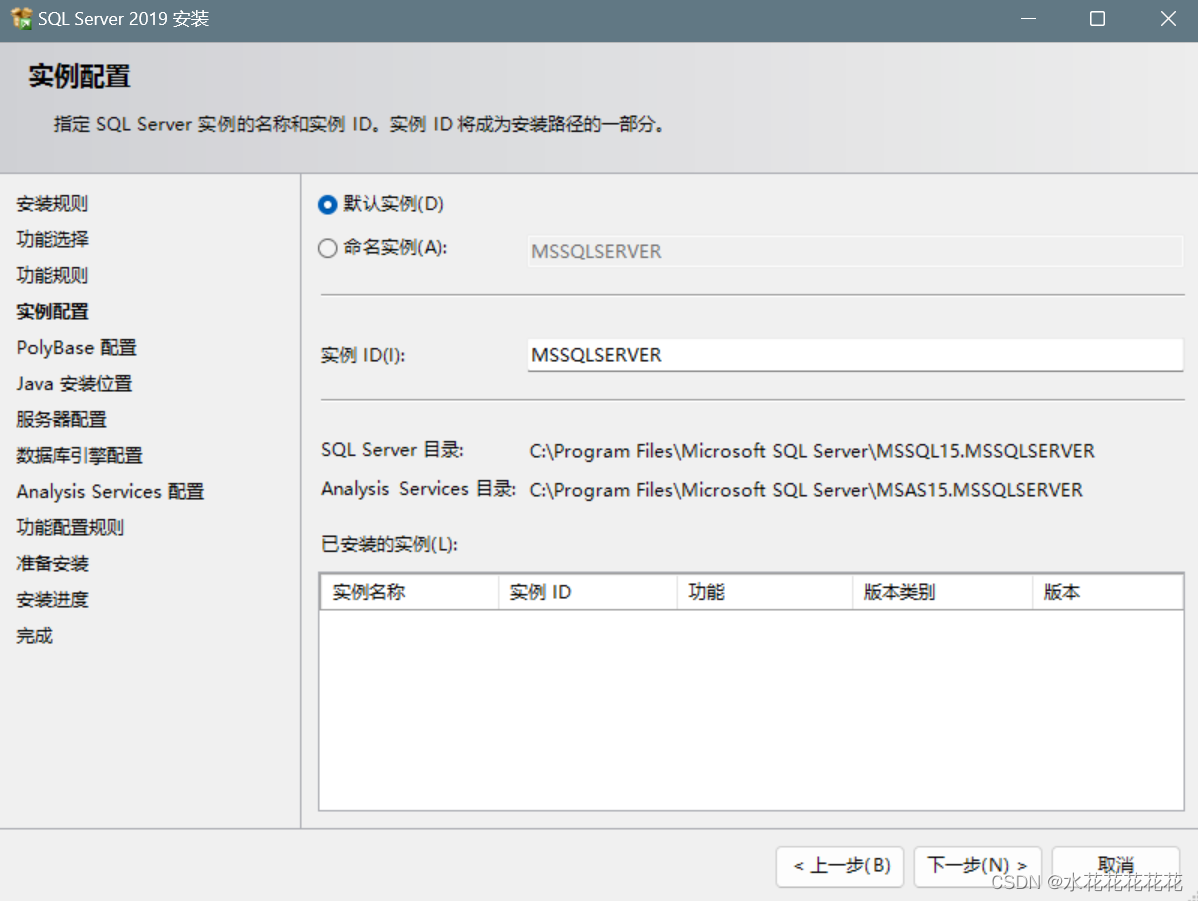Image resolution: width=1198 pixels, height=901 pixels.
Task: Sort by 版本 column header
Action: tap(1107, 592)
